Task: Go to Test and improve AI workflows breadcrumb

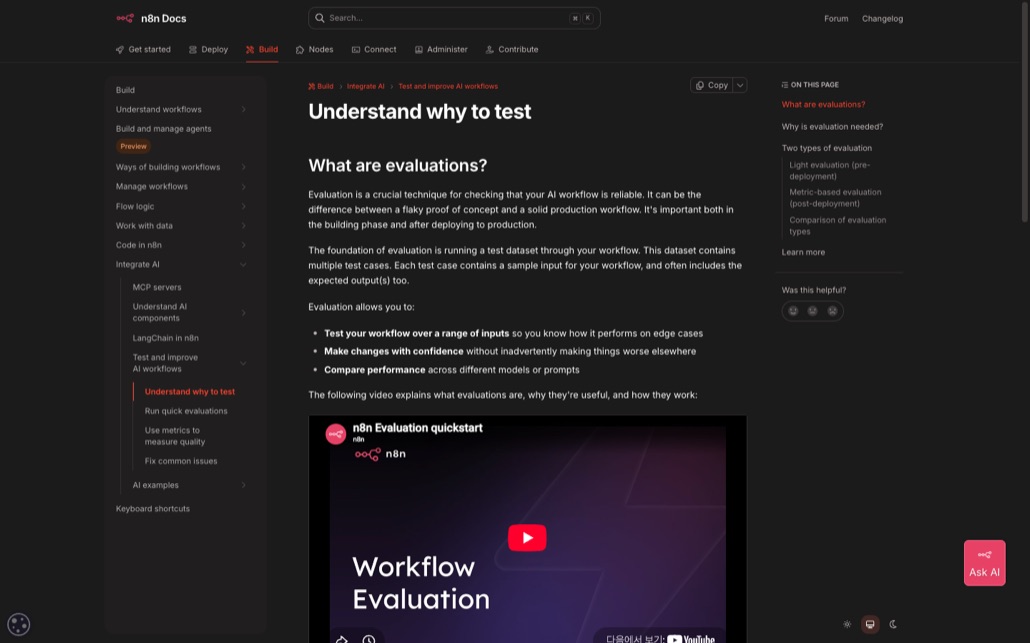Action: (448, 86)
